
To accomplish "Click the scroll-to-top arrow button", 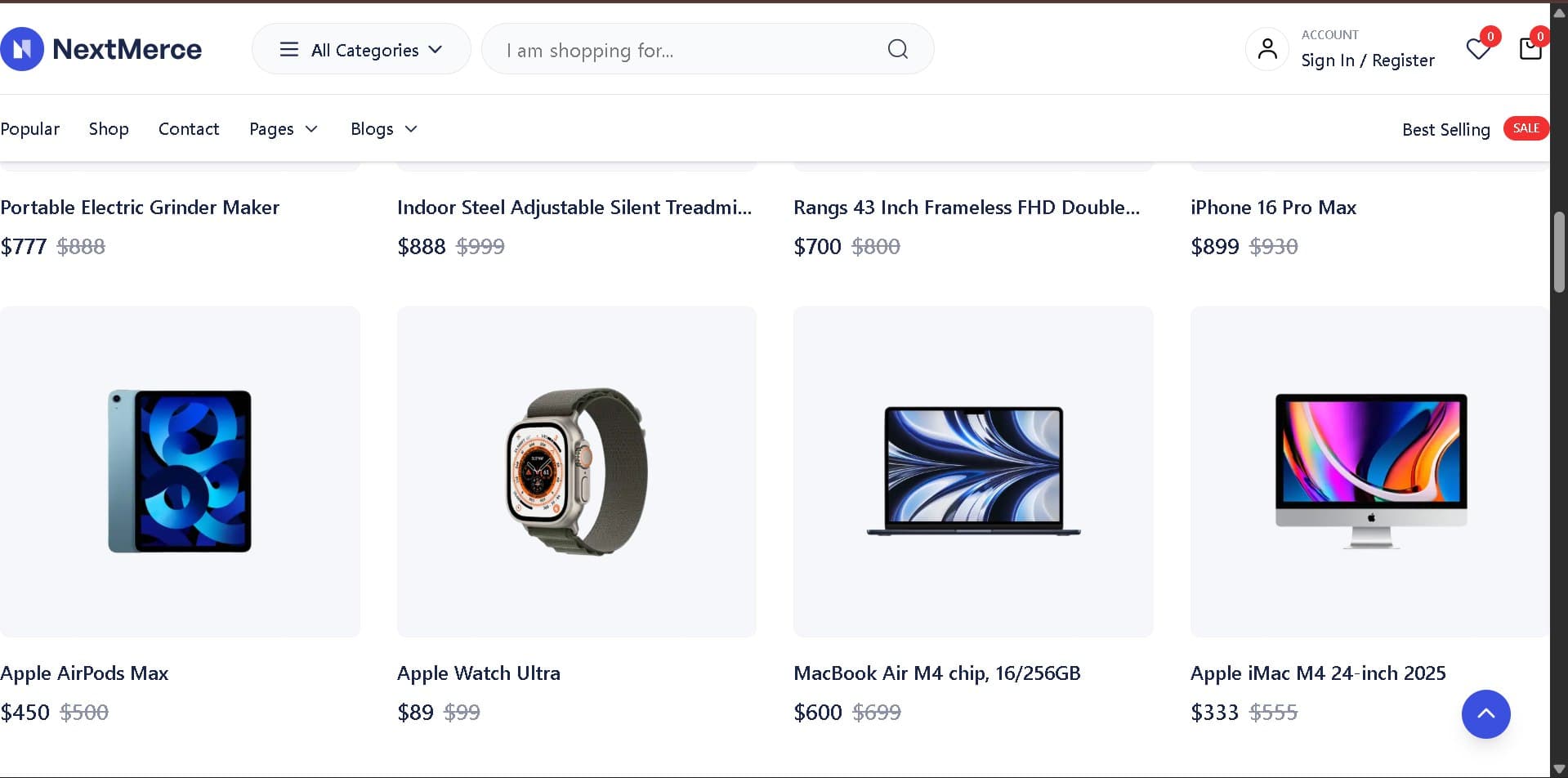I will pyautogui.click(x=1485, y=713).
